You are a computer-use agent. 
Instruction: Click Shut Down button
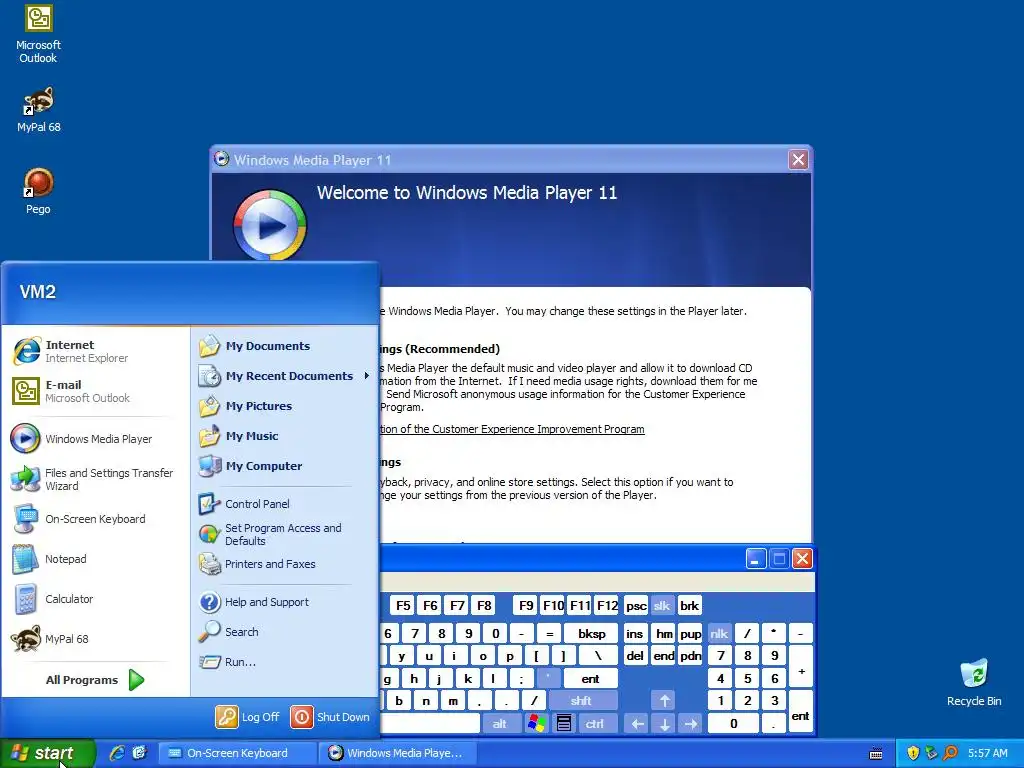click(330, 717)
